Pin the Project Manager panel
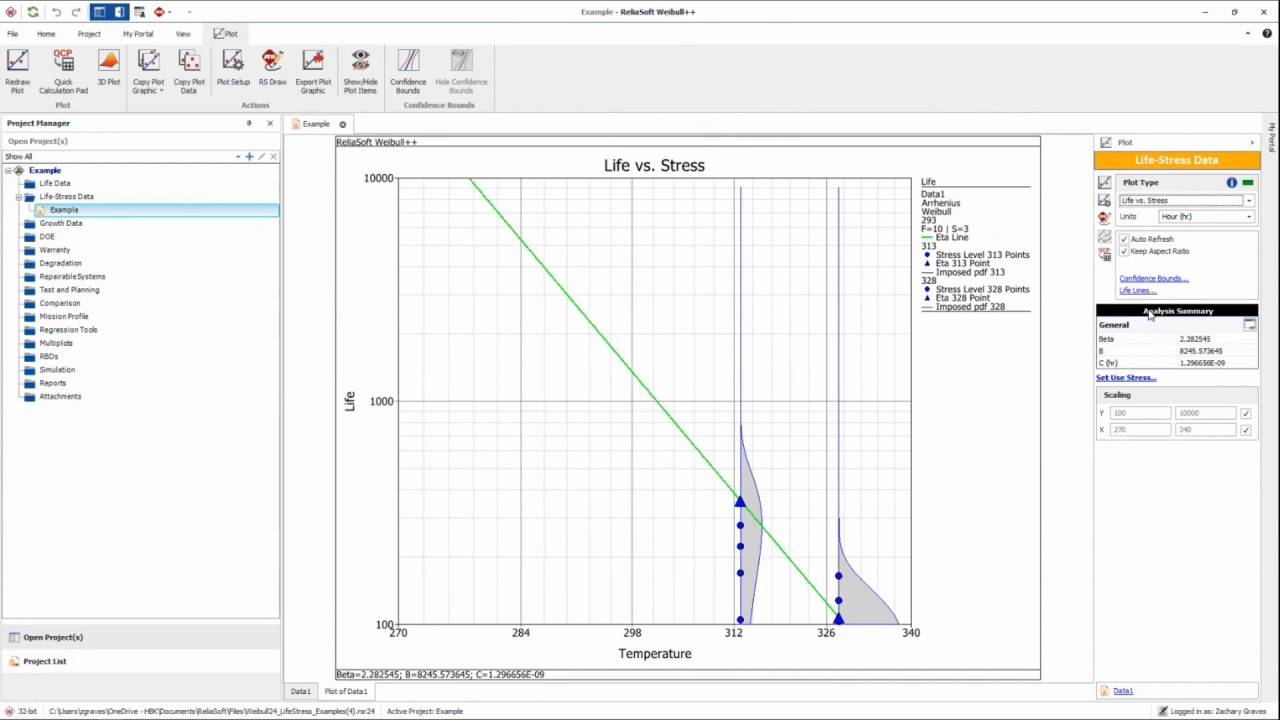 (249, 123)
